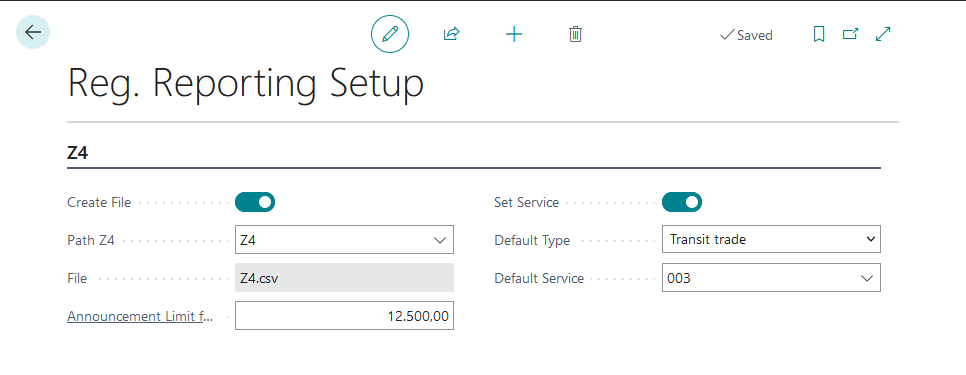966x375 pixels.
Task: Click the Announcement Limit link label
Action: click(x=140, y=317)
